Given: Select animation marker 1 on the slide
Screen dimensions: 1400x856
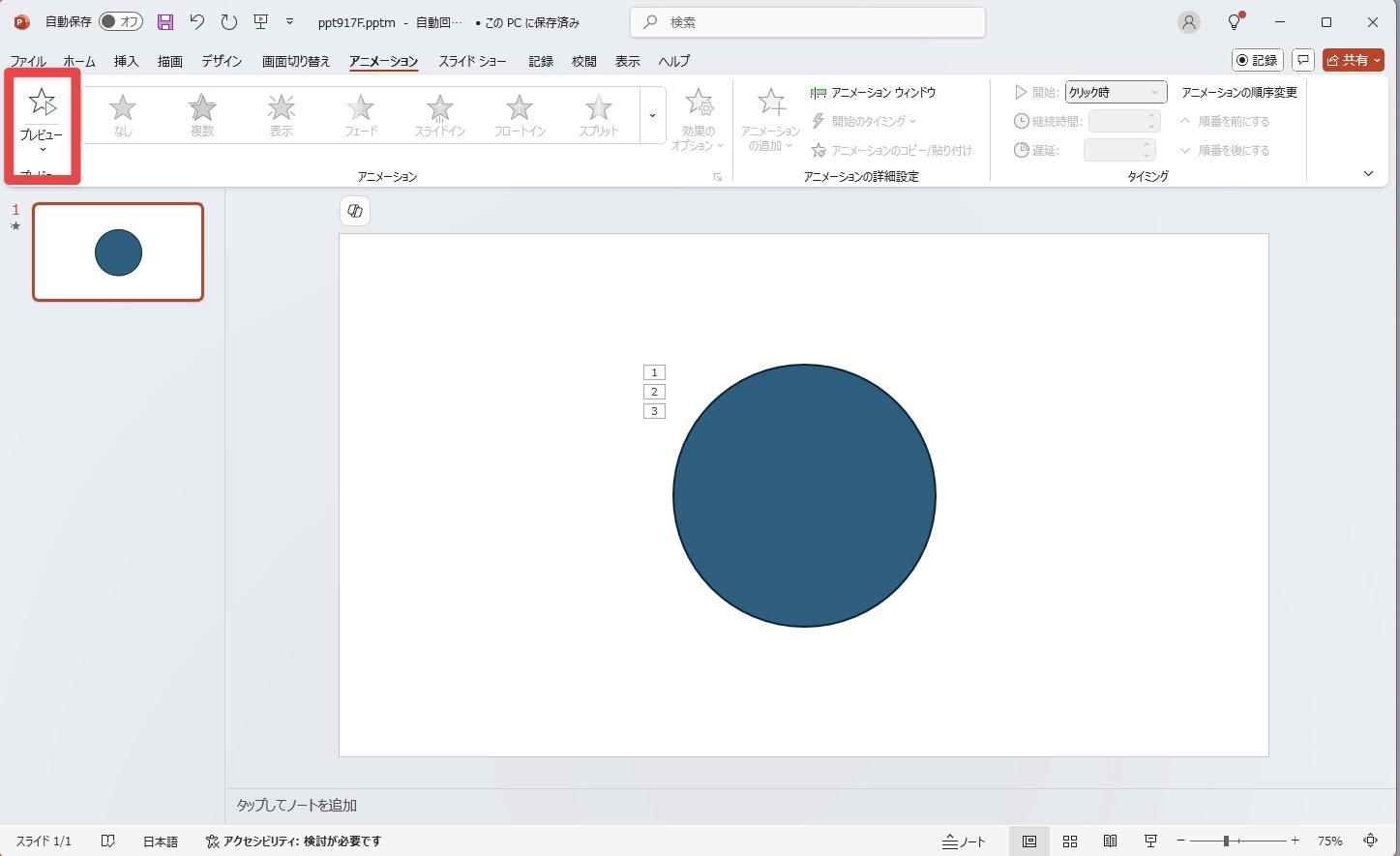Looking at the screenshot, I should (654, 372).
